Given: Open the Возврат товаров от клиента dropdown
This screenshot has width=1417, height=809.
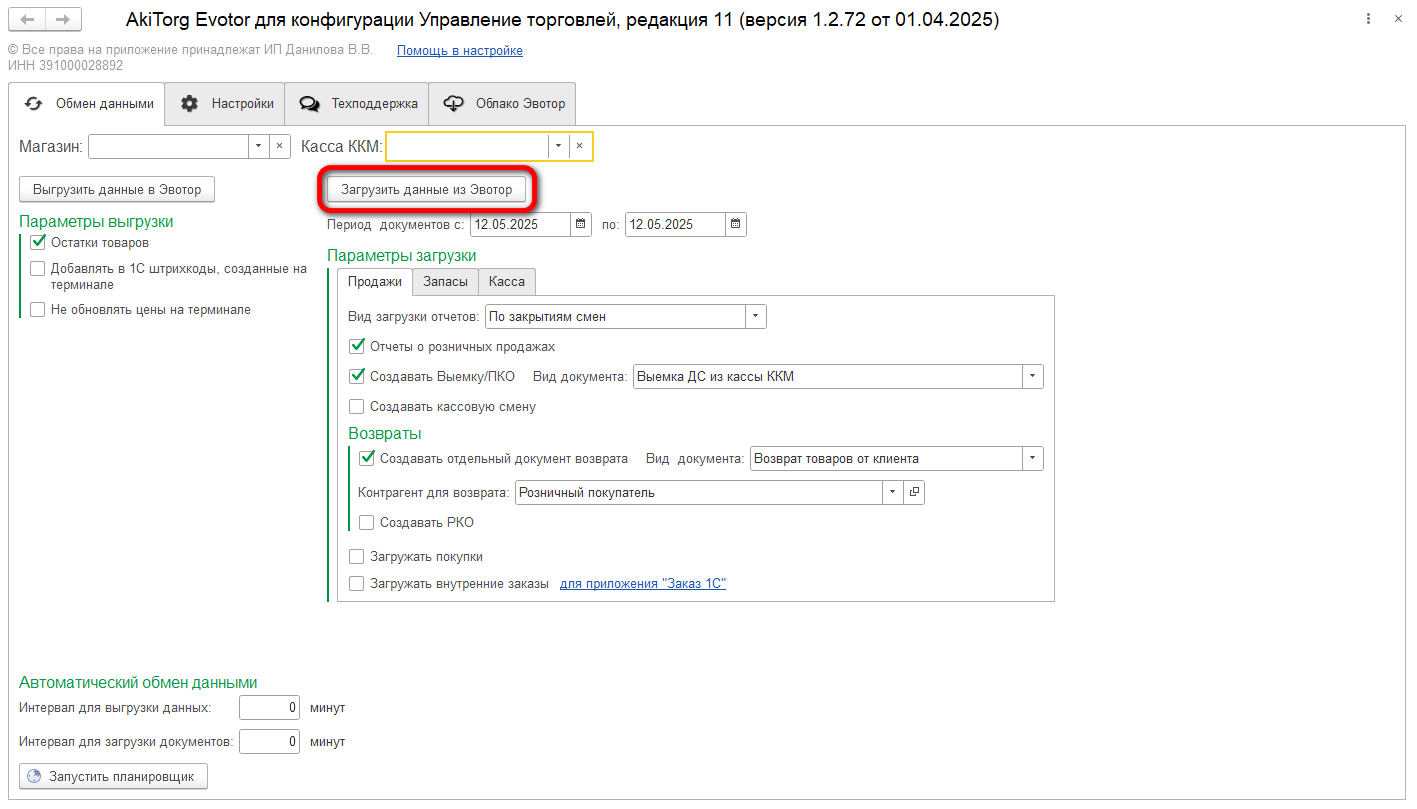Looking at the screenshot, I should (1033, 459).
